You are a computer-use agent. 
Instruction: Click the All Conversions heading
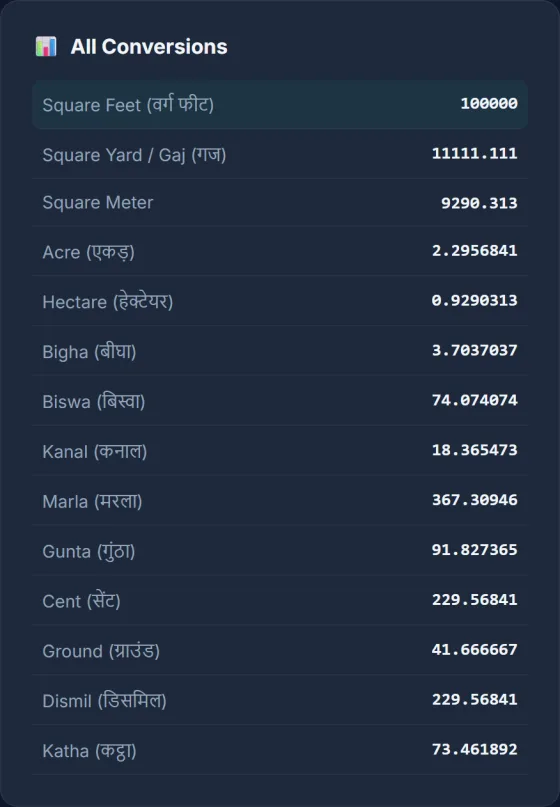[149, 47]
